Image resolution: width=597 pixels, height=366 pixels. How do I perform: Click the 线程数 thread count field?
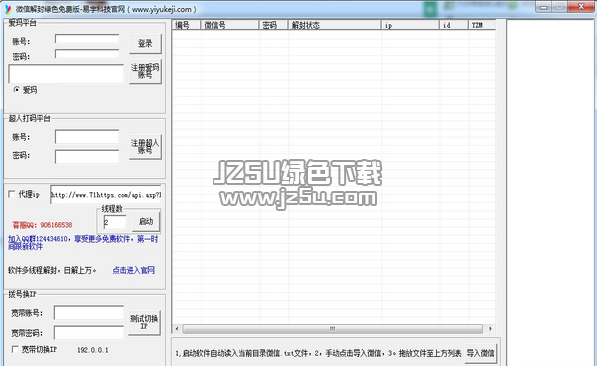coord(115,222)
